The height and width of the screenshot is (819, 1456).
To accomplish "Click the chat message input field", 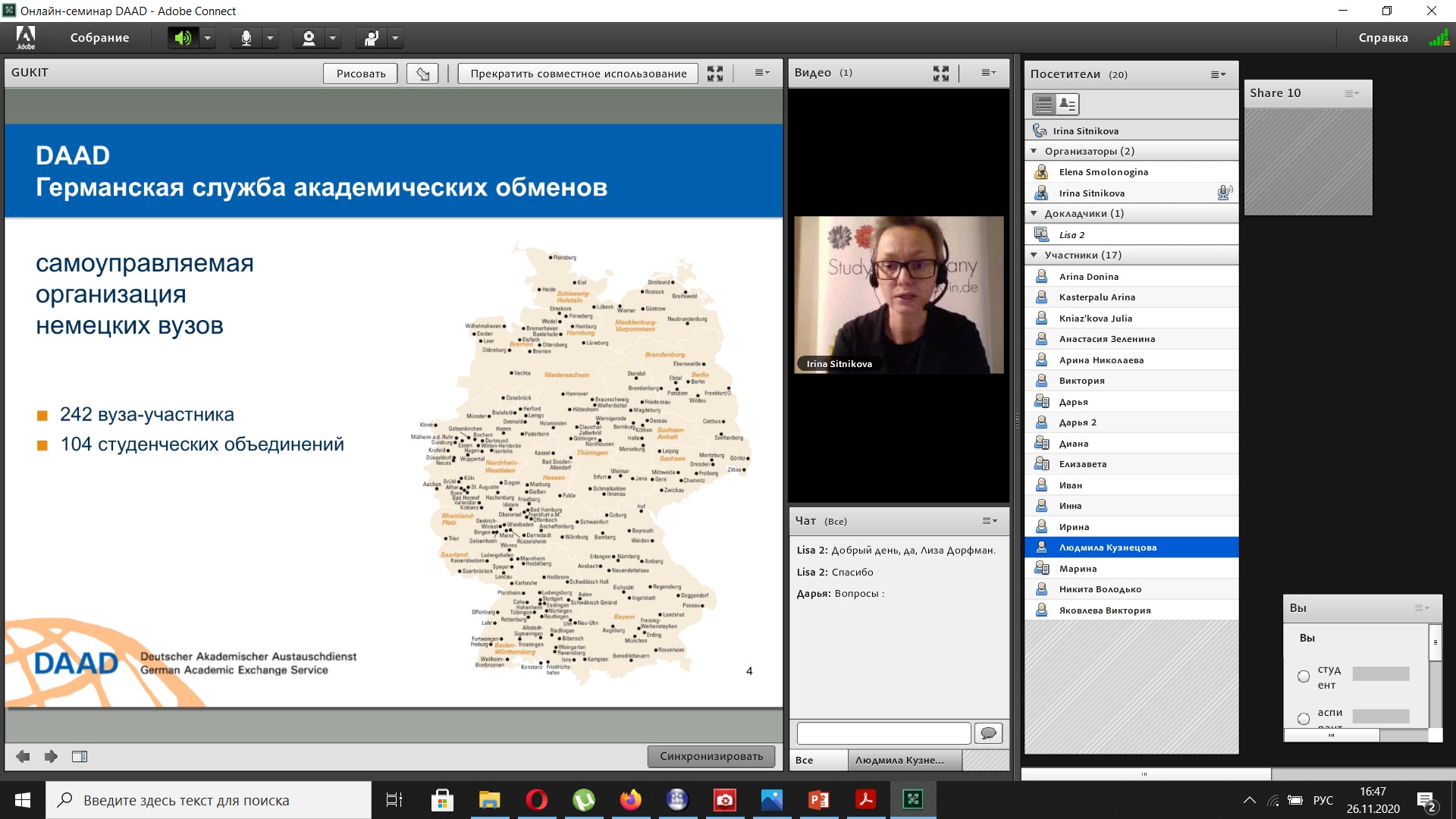I will 883,733.
